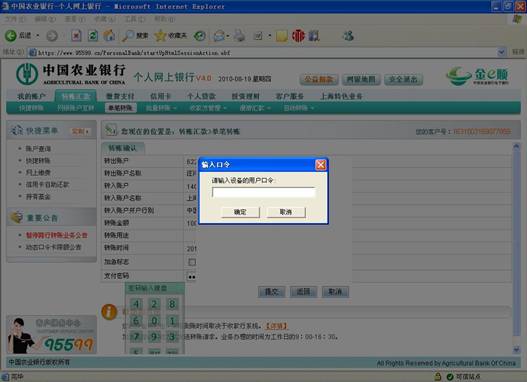
Task: Open the Back button history dropdown arrow
Action: pyautogui.click(x=38, y=36)
